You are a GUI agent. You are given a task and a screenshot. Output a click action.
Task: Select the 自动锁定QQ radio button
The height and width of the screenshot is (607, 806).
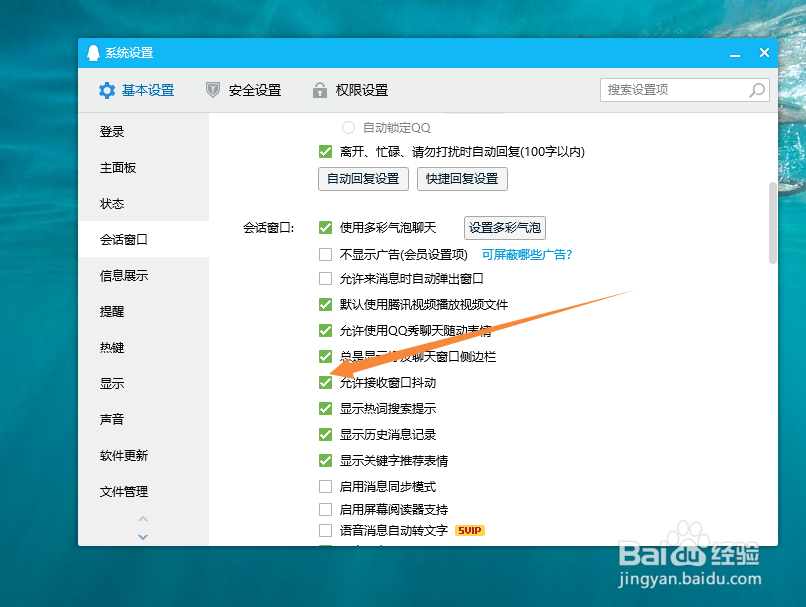[x=348, y=127]
